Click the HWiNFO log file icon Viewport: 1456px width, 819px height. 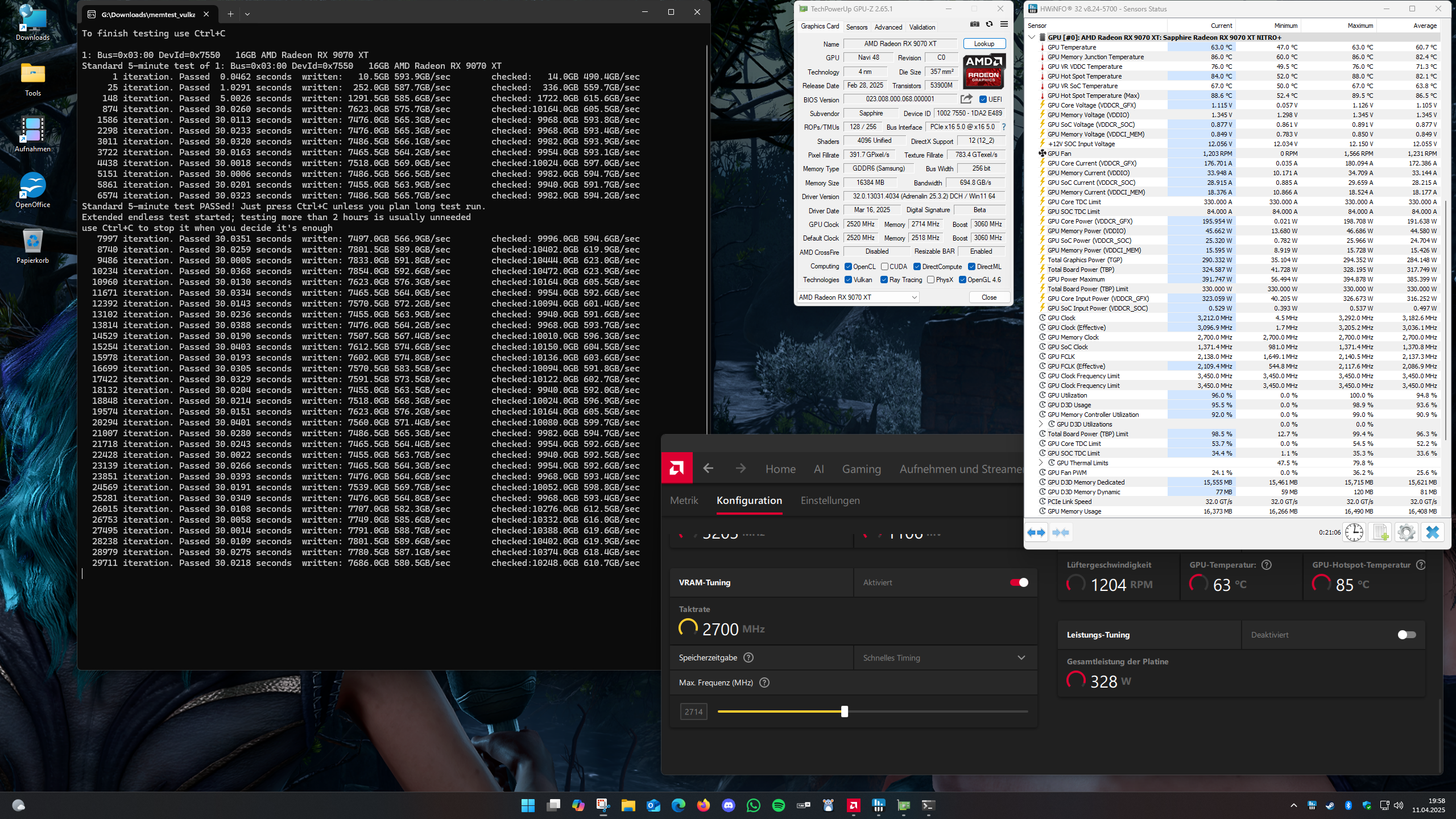(1380, 532)
